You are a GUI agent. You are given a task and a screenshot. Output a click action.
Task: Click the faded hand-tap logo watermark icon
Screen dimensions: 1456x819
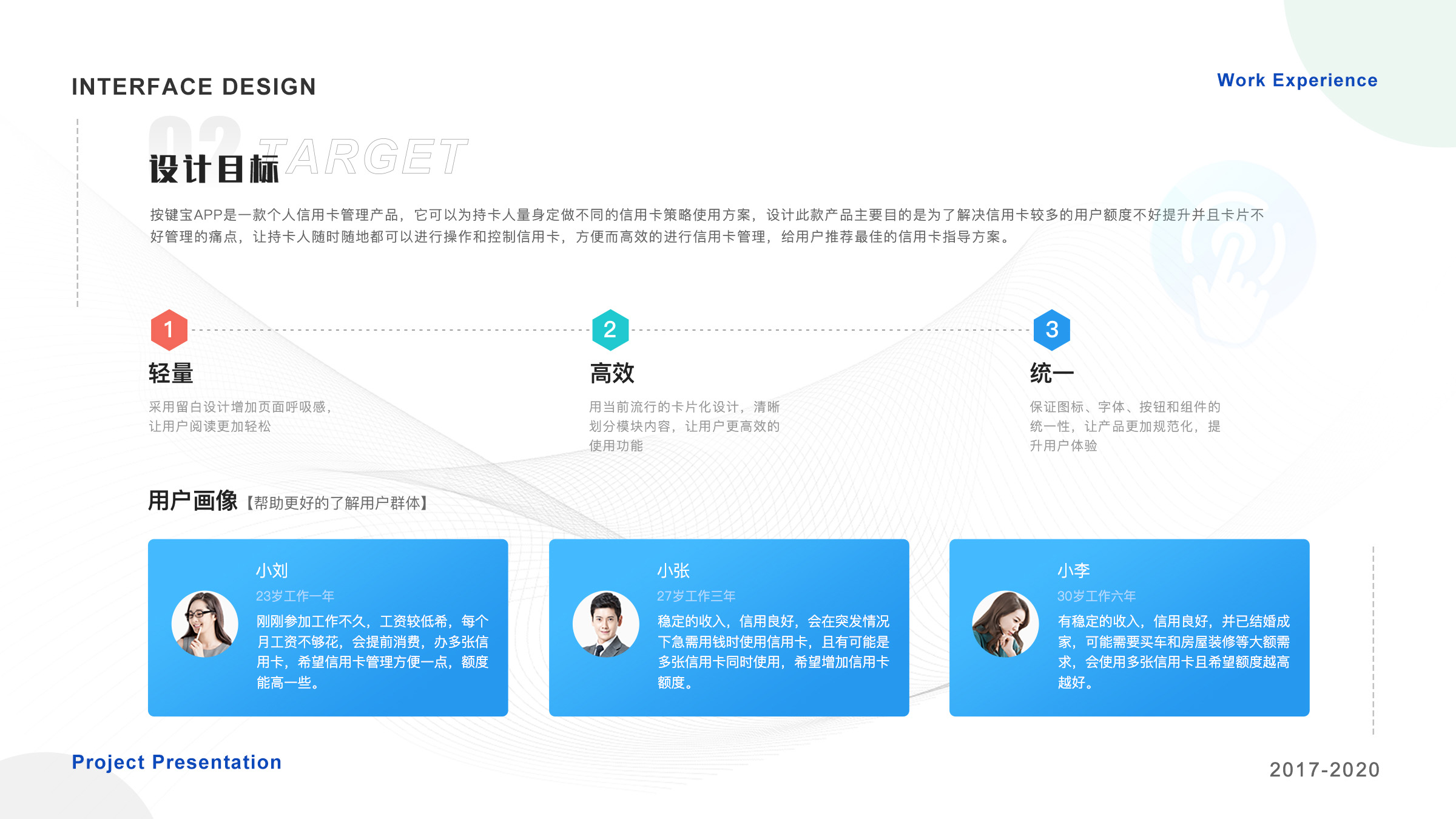pyautogui.click(x=1233, y=255)
